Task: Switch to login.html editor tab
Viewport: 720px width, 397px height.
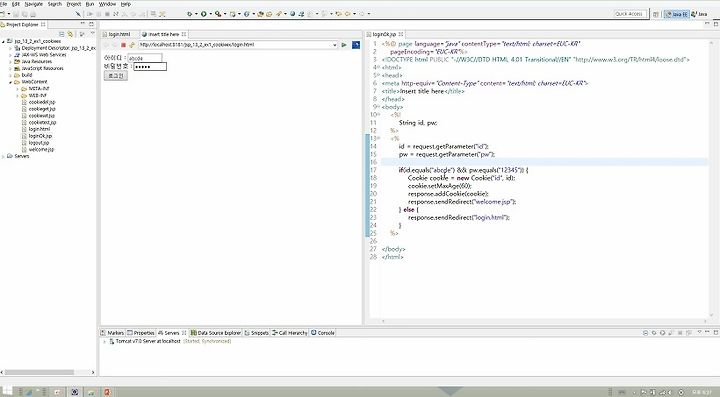Action: (x=118, y=34)
